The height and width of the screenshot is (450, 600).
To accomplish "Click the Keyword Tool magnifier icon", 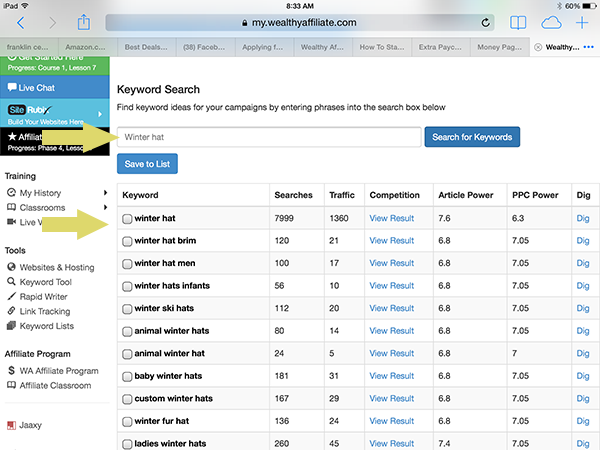I will coord(11,281).
